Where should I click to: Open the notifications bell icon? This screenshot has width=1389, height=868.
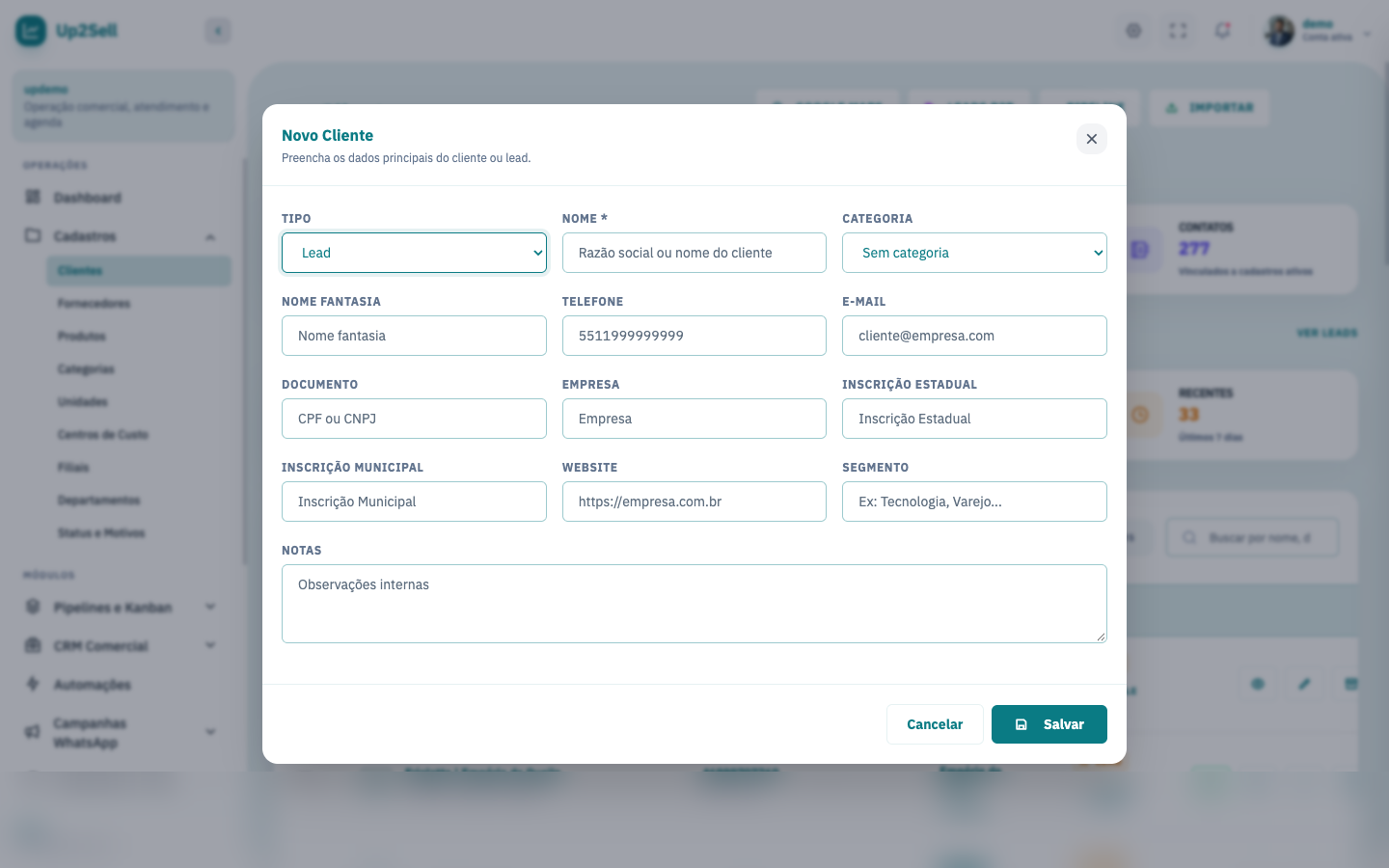point(1222,31)
